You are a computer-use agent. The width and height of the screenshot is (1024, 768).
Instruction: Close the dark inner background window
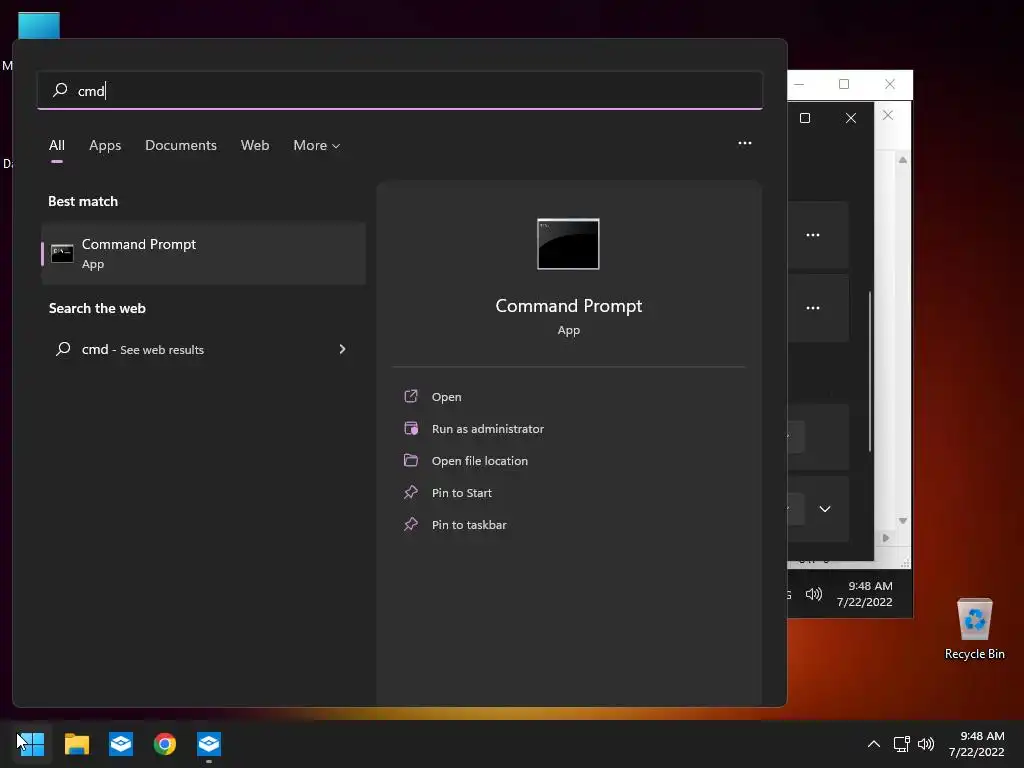[x=850, y=118]
